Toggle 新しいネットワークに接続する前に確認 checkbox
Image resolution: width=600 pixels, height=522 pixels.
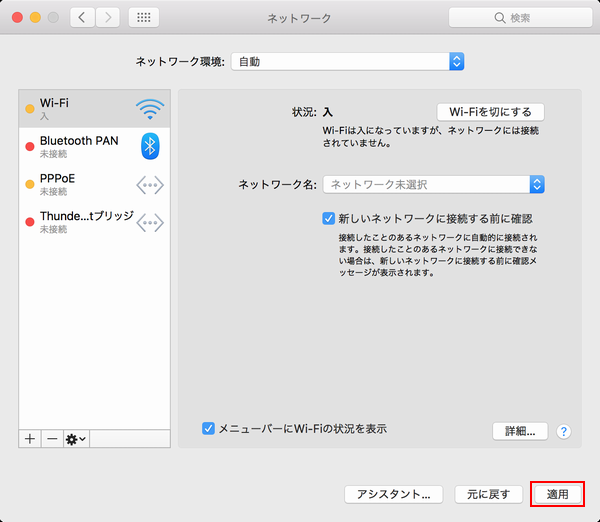[x=328, y=217]
